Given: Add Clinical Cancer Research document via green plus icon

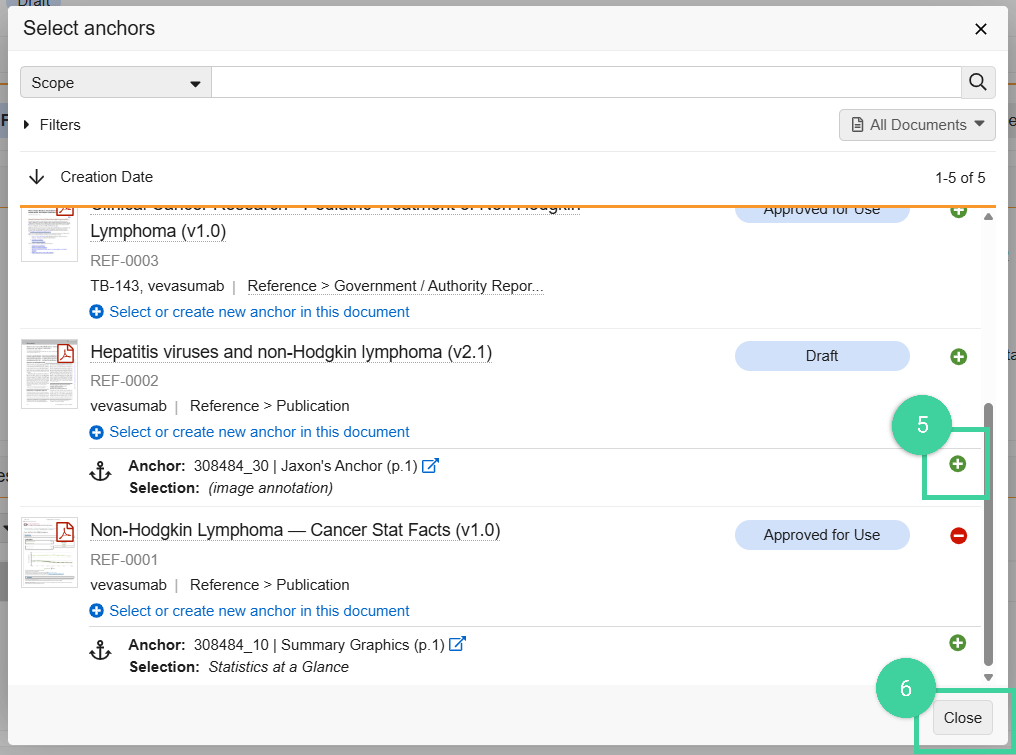Looking at the screenshot, I should point(958,210).
